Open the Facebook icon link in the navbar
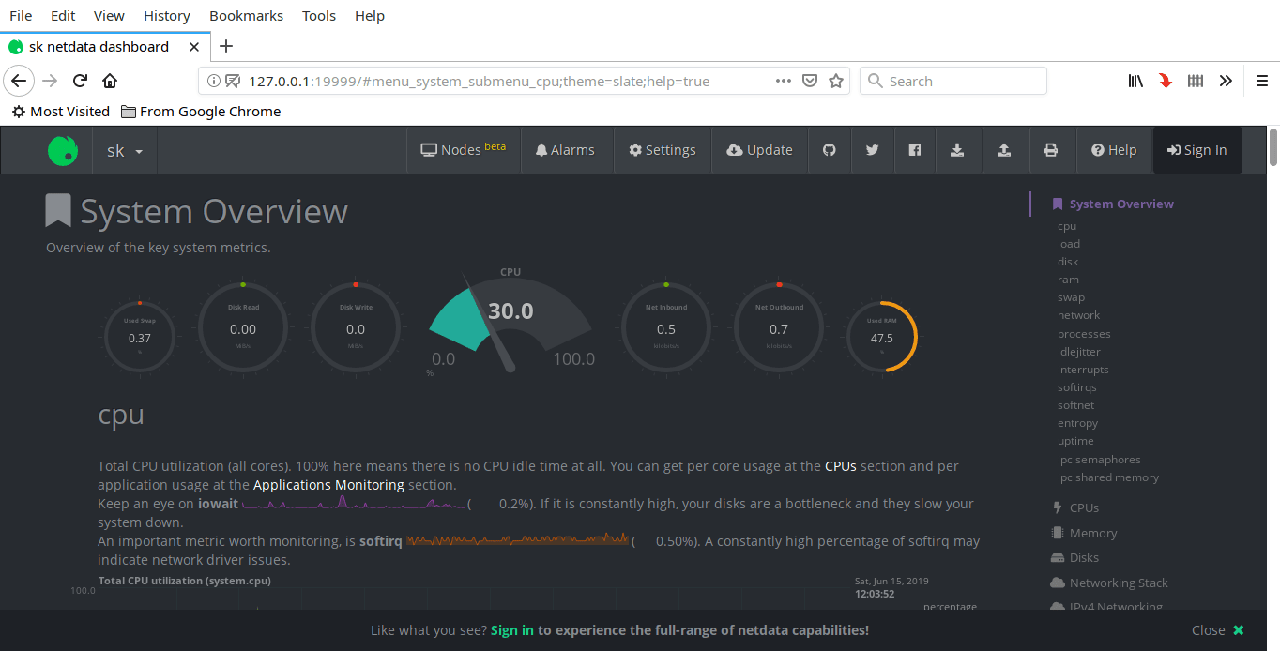 [914, 150]
